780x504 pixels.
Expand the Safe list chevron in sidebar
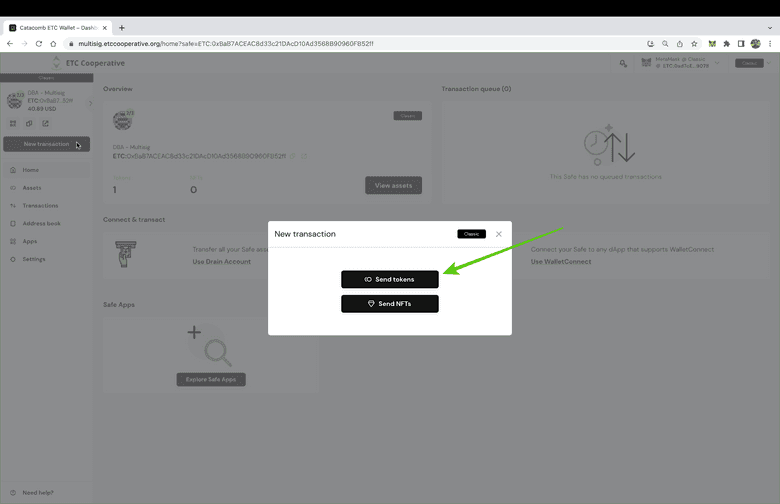pos(90,103)
